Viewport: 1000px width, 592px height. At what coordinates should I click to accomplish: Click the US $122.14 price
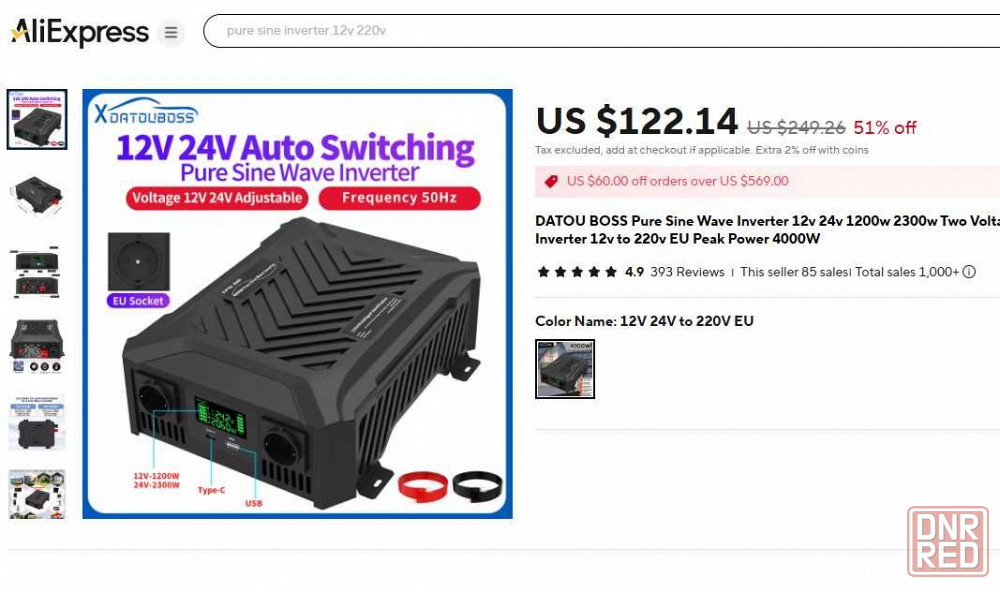click(636, 121)
